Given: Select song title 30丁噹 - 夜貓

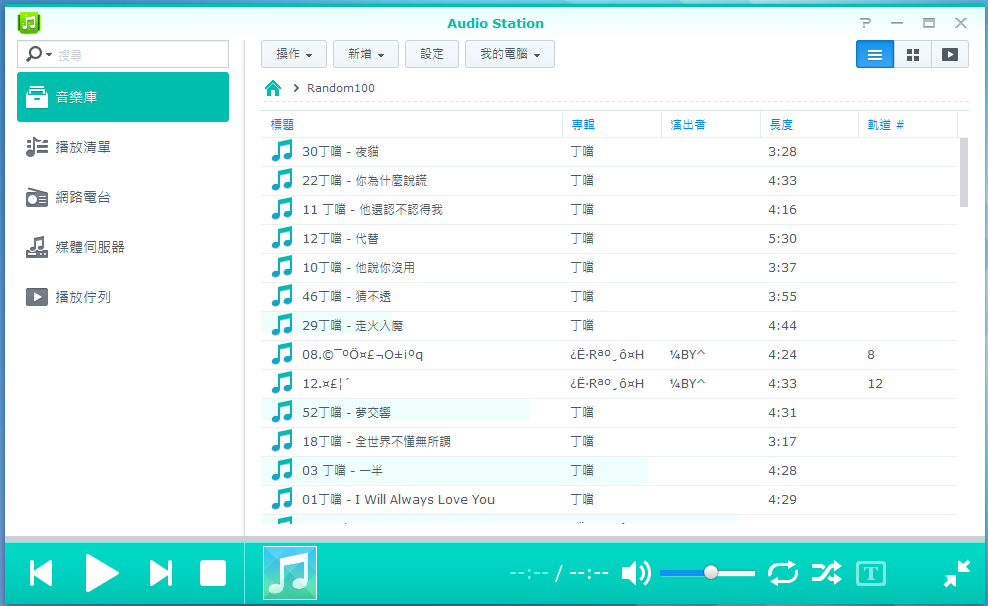Looking at the screenshot, I should click(340, 152).
